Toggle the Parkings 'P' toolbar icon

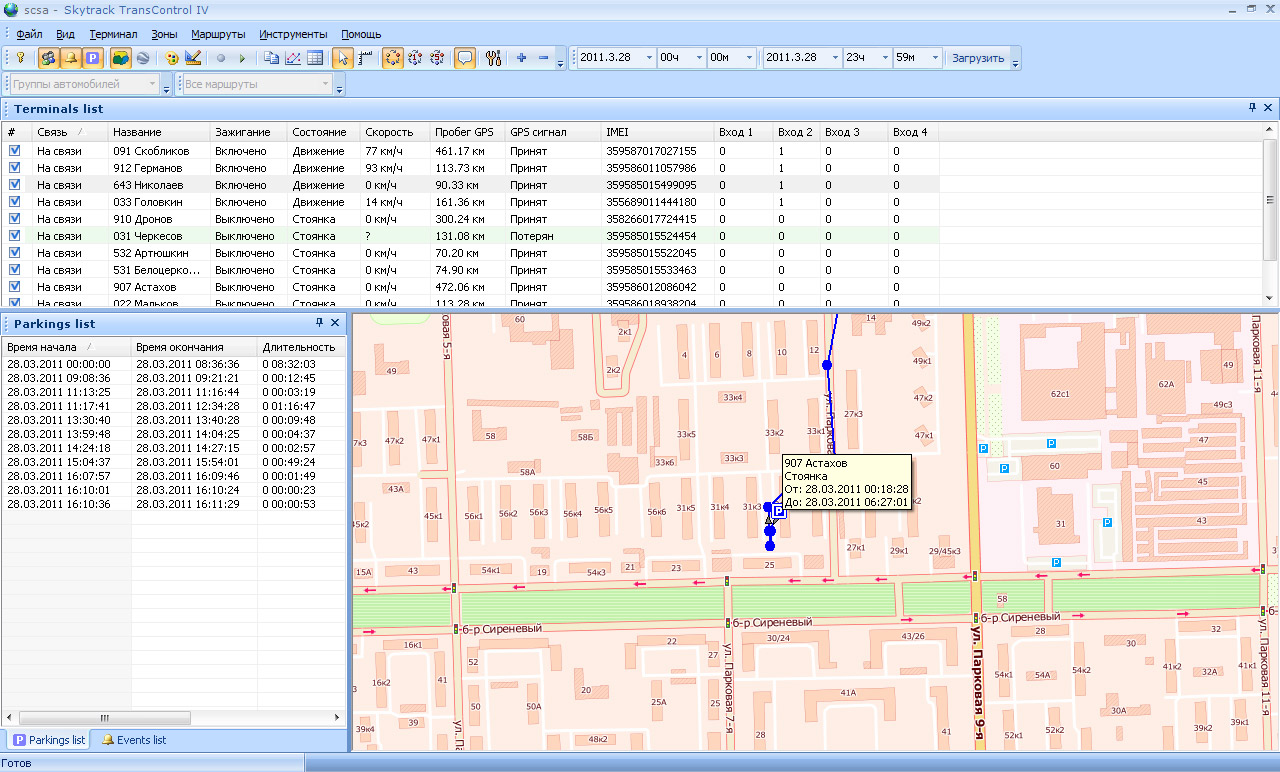[x=92, y=58]
